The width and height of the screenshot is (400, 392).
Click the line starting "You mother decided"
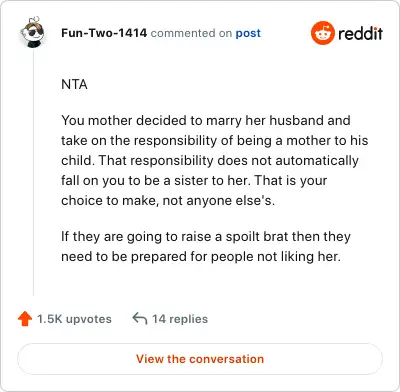click(x=206, y=121)
